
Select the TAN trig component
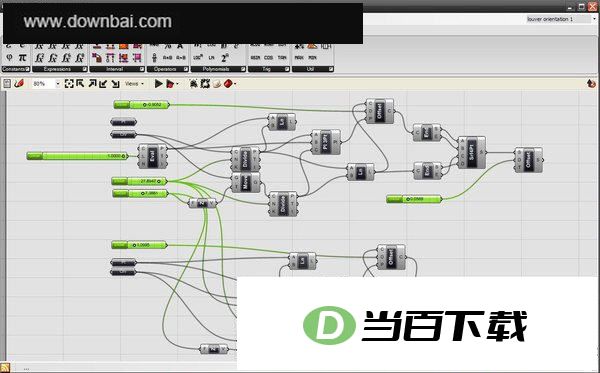point(282,58)
